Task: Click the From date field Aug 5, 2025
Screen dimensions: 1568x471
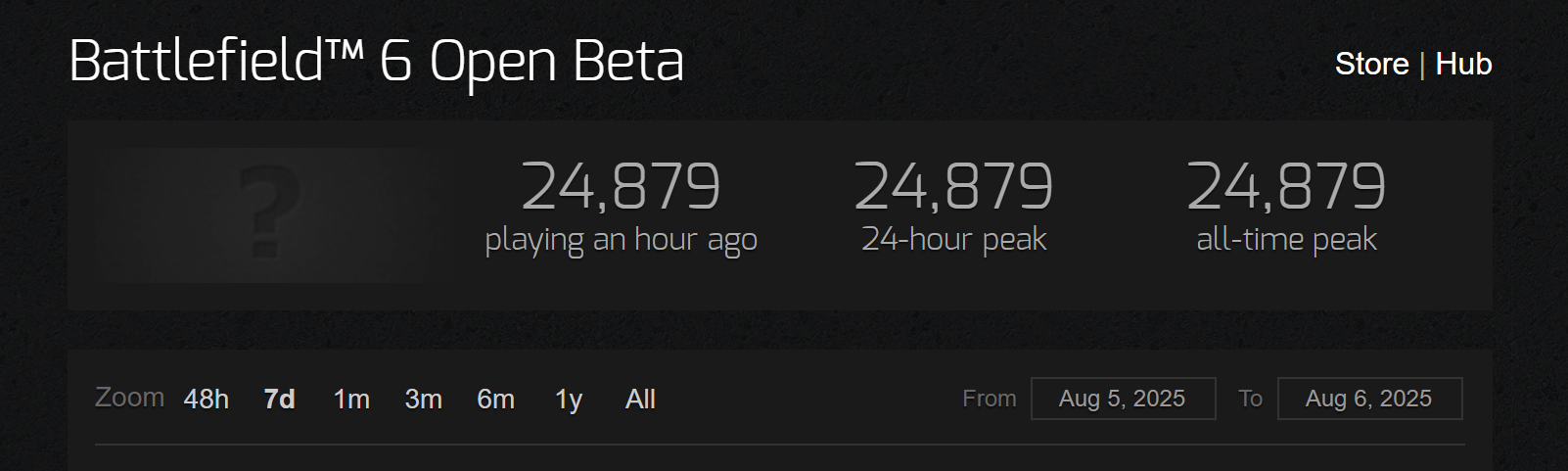Action: tap(1123, 399)
